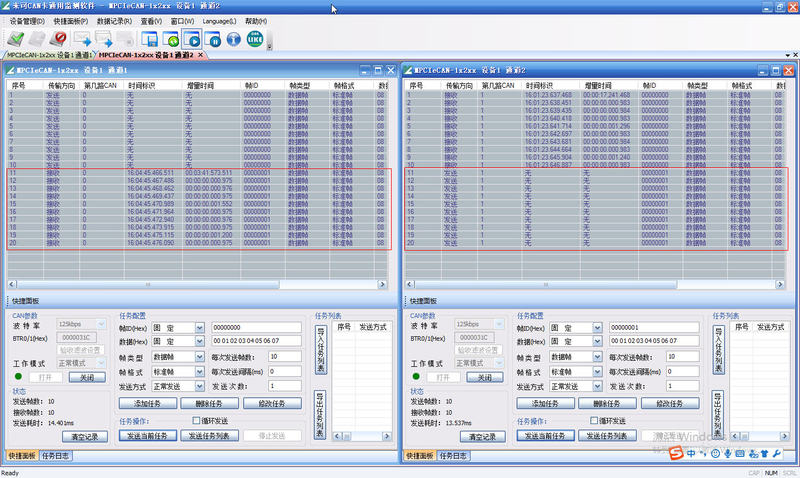
Task: Open the 发送方式 dropdown in channel 2 panel
Action: point(597,387)
